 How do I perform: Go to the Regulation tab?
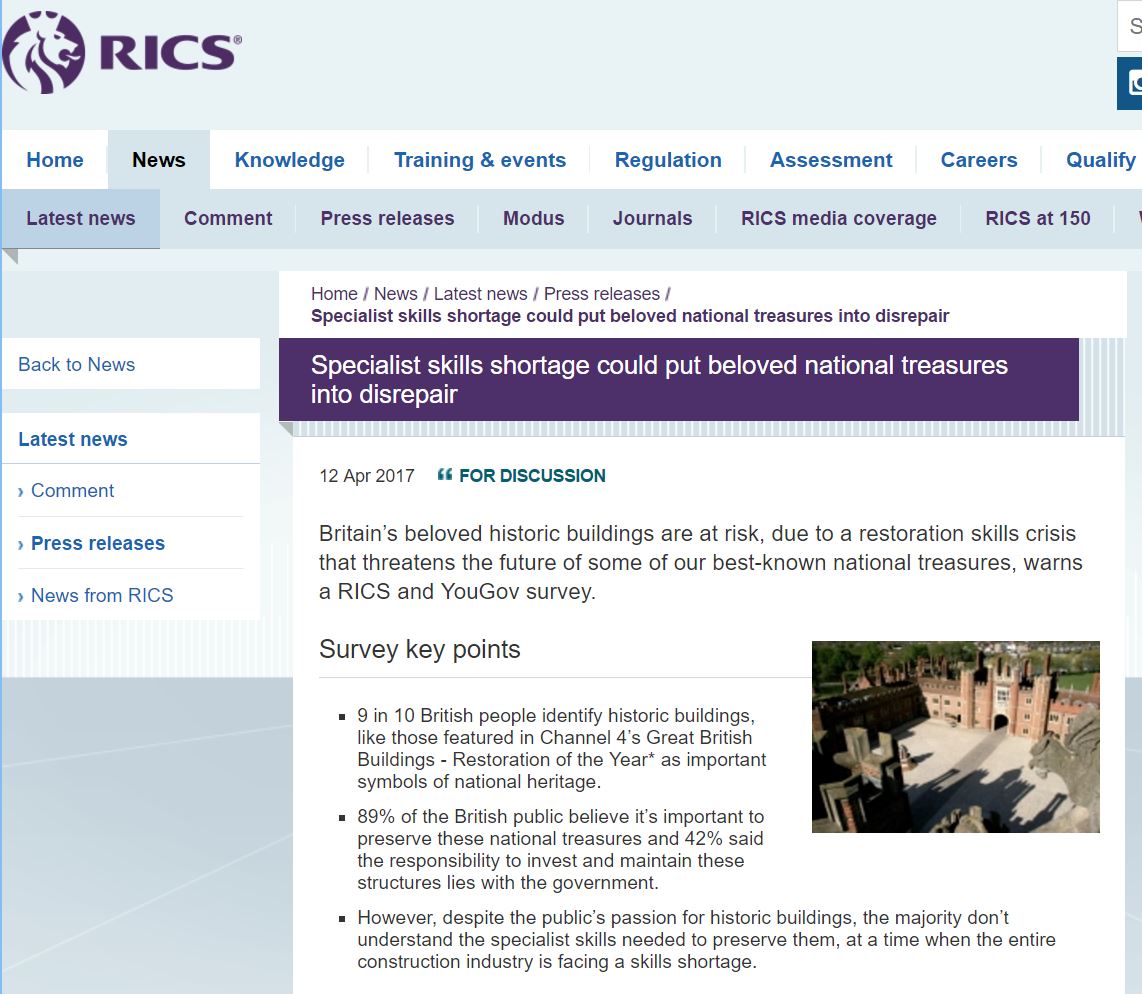[x=668, y=159]
